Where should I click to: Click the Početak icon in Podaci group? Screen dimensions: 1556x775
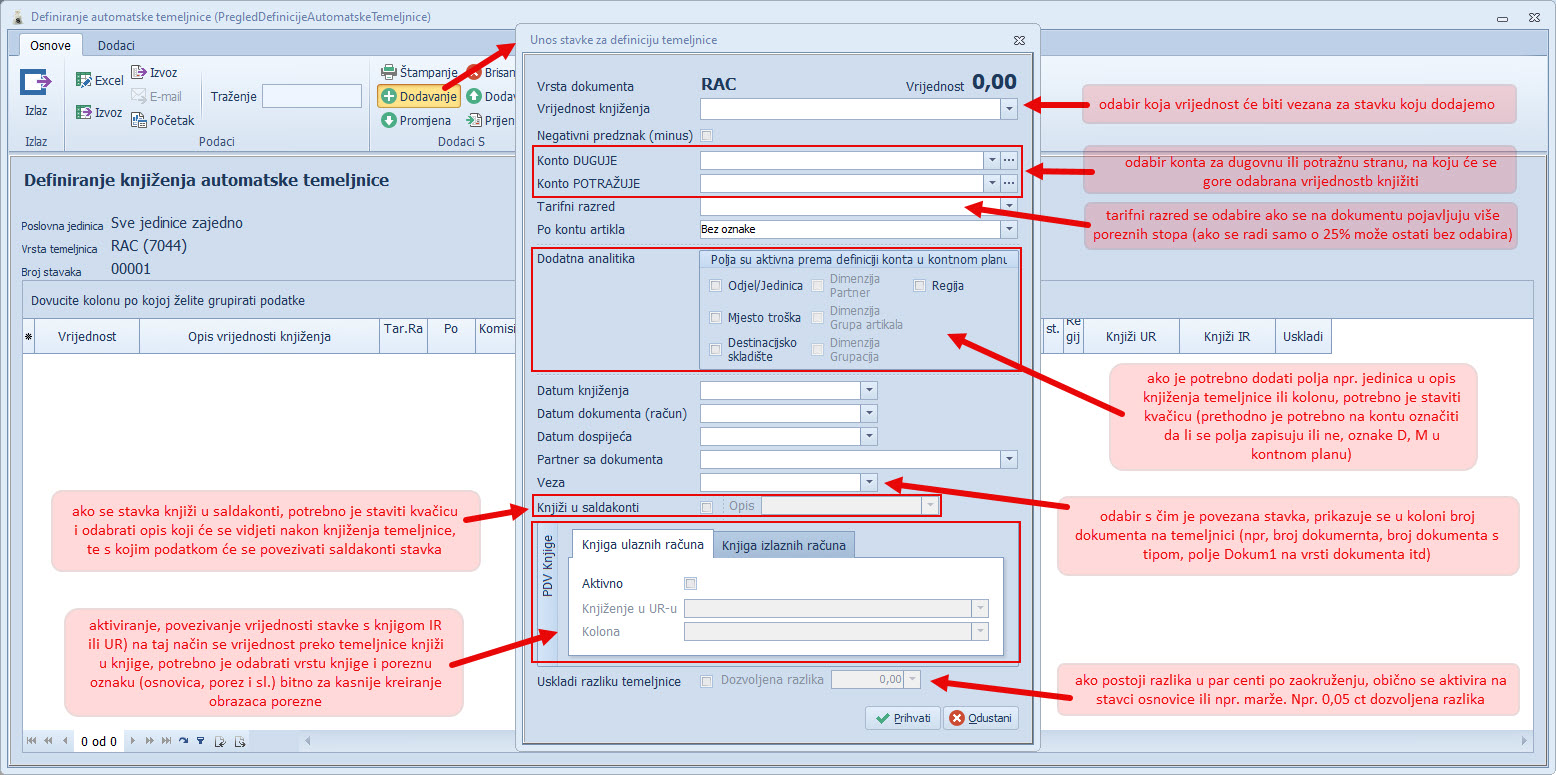click(x=140, y=120)
